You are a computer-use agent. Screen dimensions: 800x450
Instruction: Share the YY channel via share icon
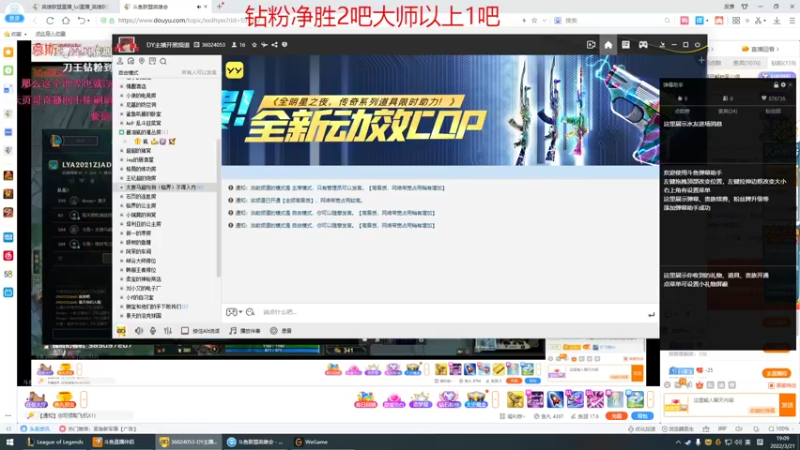[274, 45]
